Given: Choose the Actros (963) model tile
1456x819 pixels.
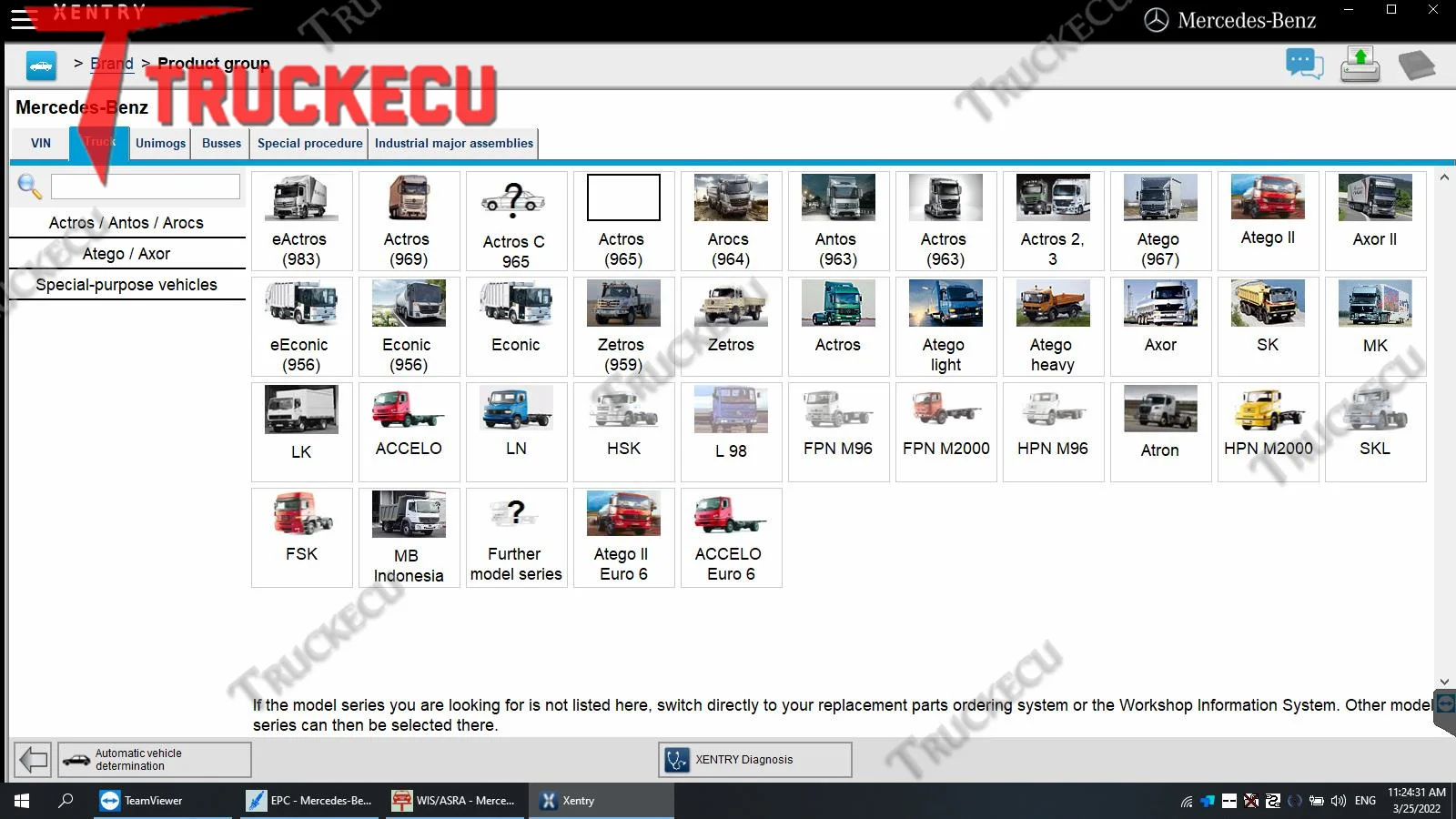Looking at the screenshot, I should pyautogui.click(x=945, y=221).
